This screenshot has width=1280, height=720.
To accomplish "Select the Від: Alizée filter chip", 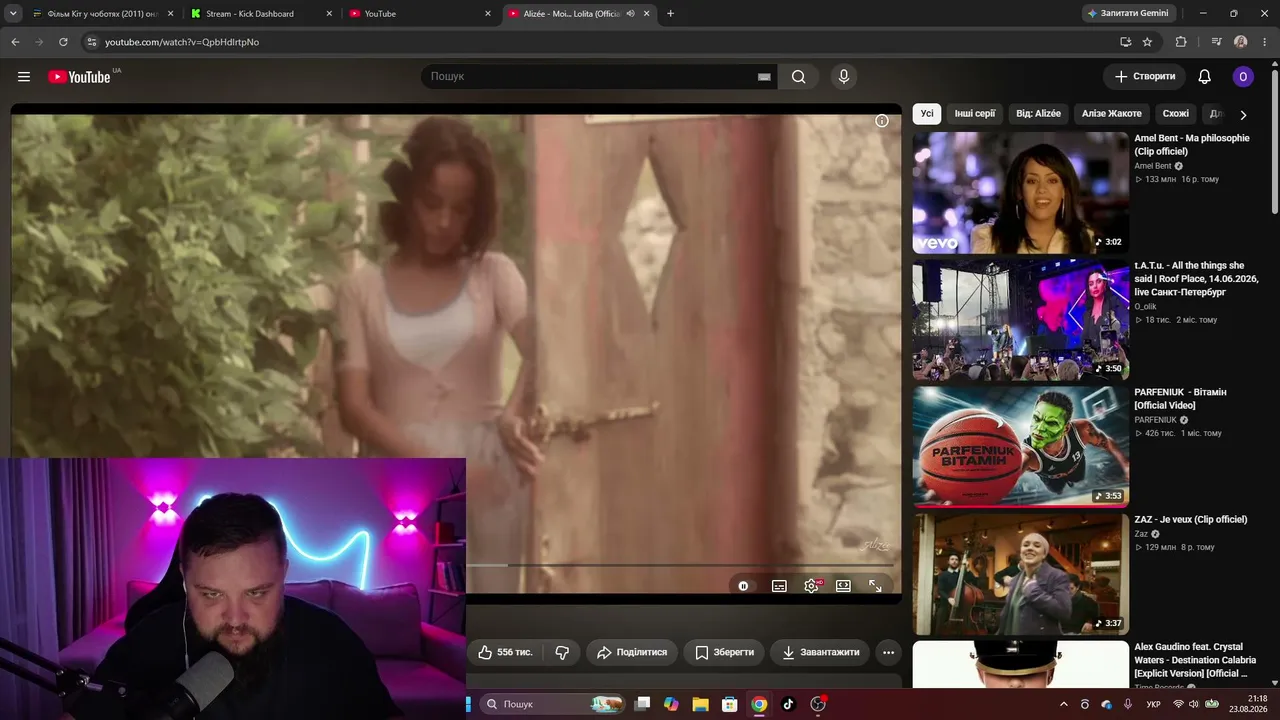I will point(1038,114).
